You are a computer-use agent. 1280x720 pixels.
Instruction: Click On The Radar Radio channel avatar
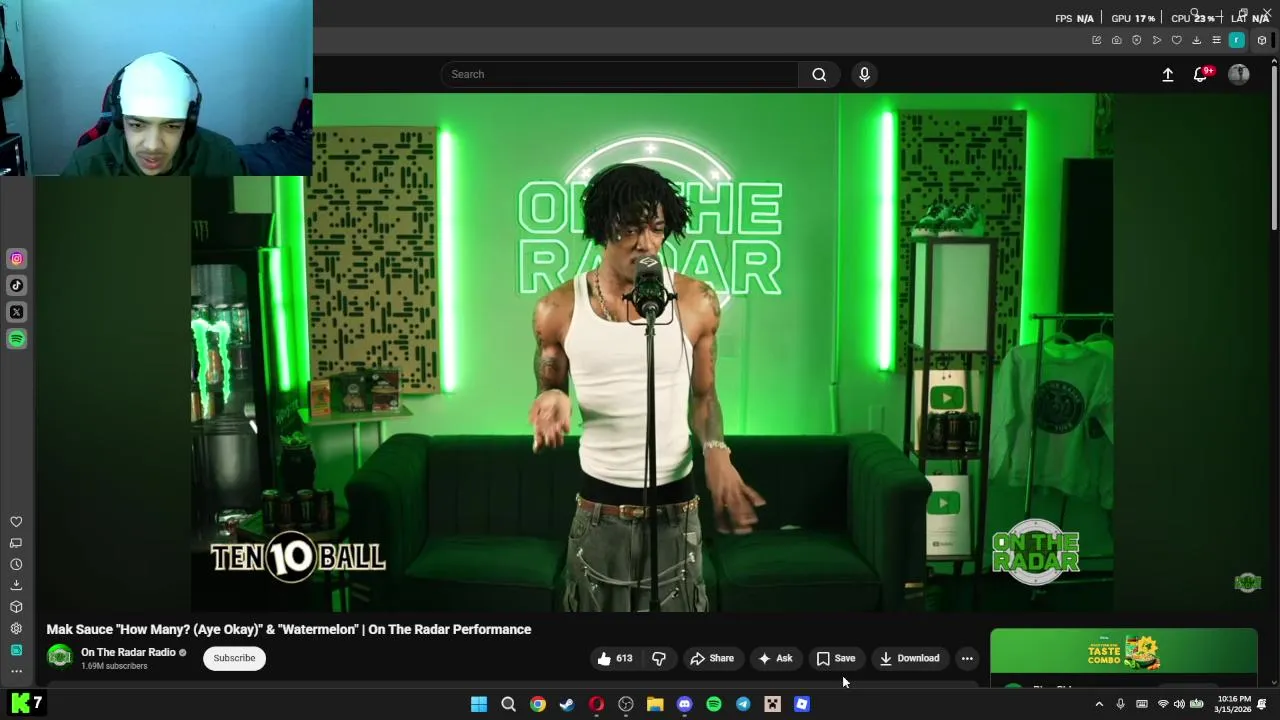click(60, 657)
